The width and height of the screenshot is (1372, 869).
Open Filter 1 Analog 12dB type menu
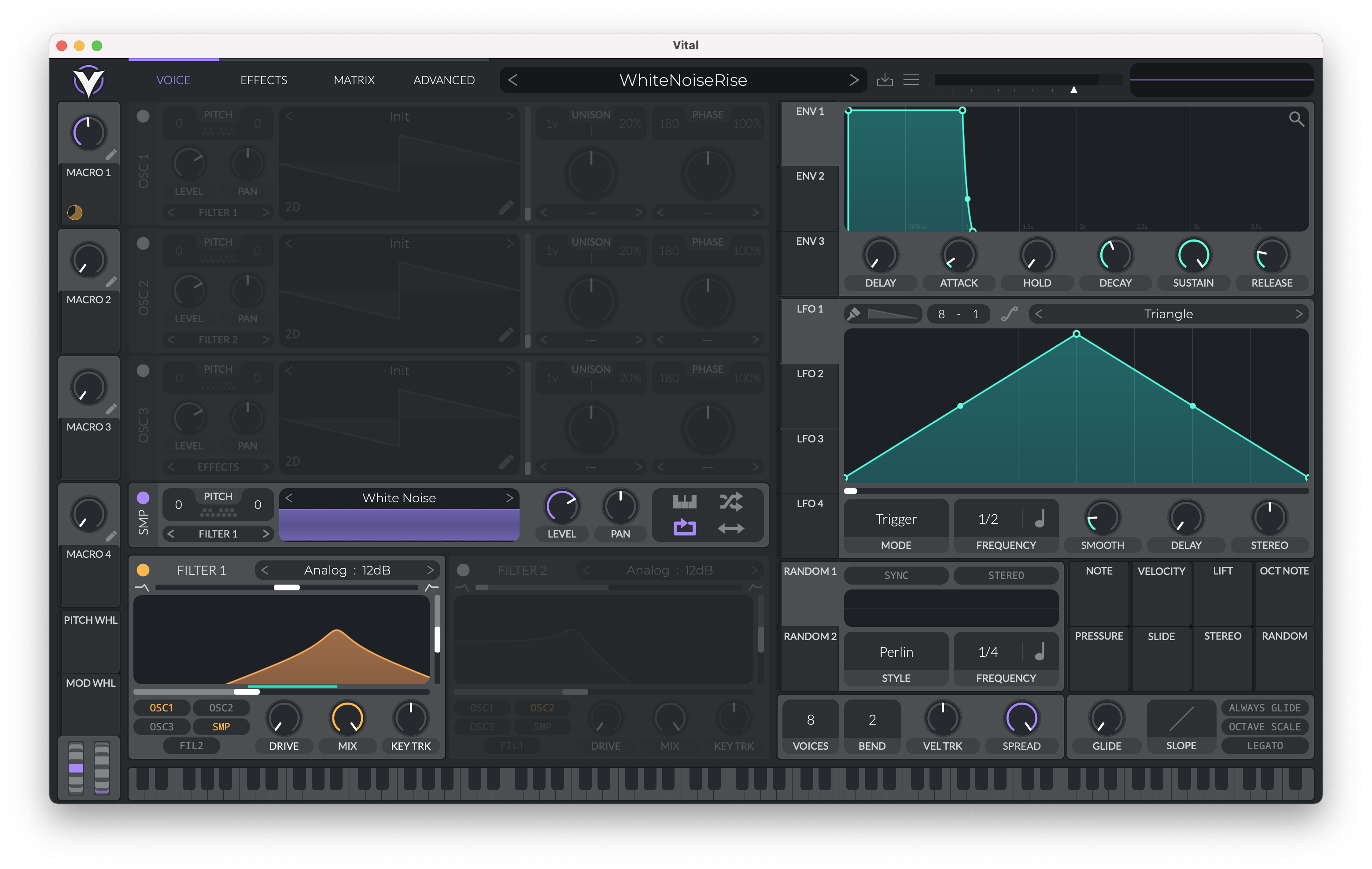pos(347,570)
